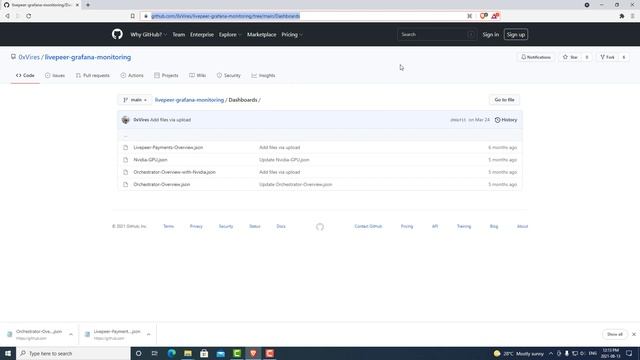The width and height of the screenshot is (640, 360).
Task: Switch to Projects tab
Action: pyautogui.click(x=166, y=76)
